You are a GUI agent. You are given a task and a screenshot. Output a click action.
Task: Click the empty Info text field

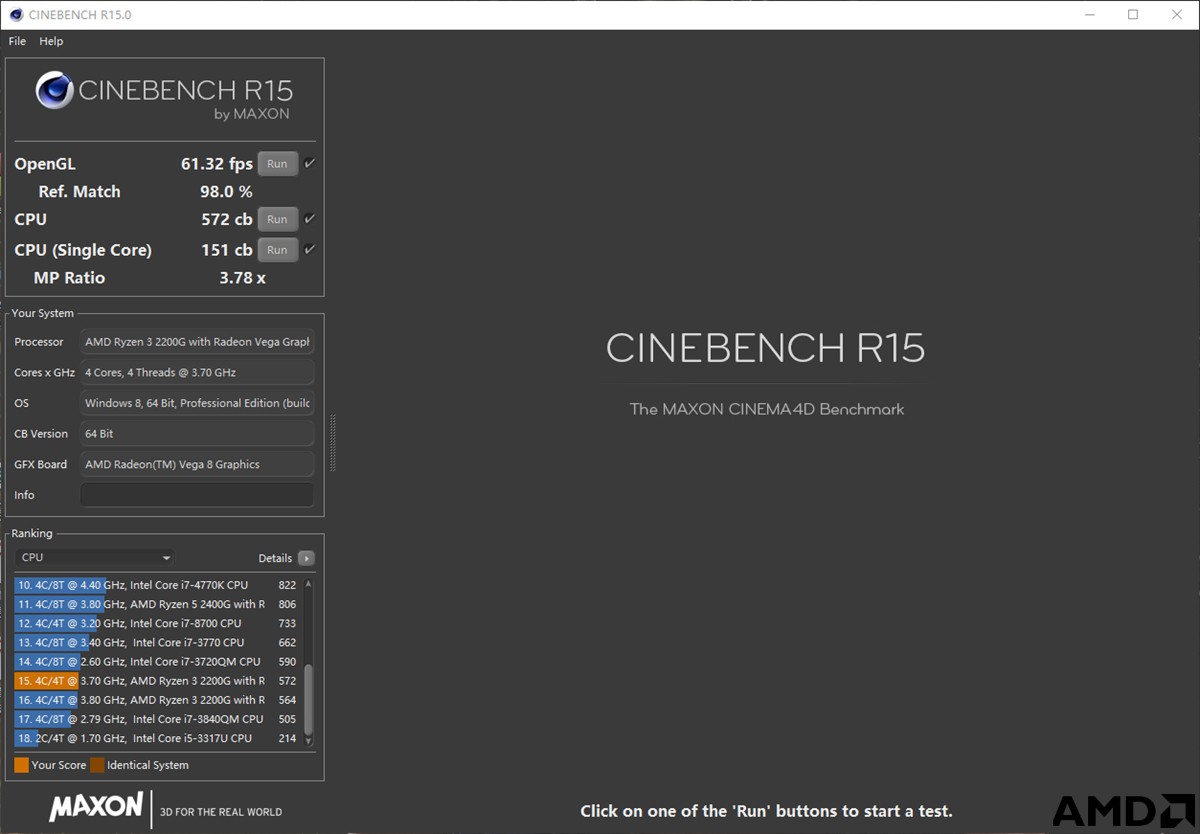(197, 495)
